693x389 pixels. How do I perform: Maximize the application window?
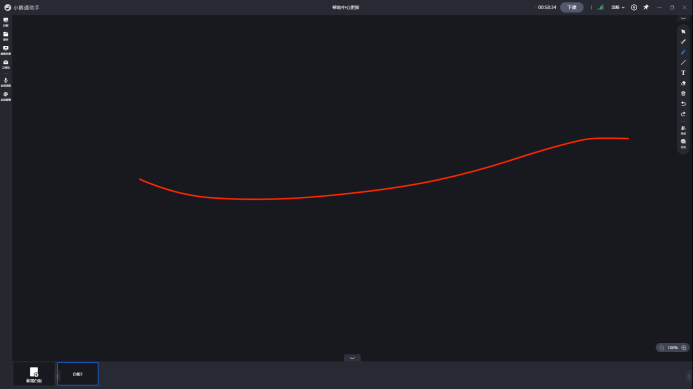click(672, 8)
